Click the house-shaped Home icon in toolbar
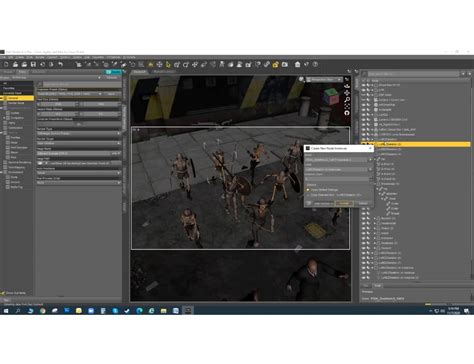The image size is (474, 364). point(297,64)
